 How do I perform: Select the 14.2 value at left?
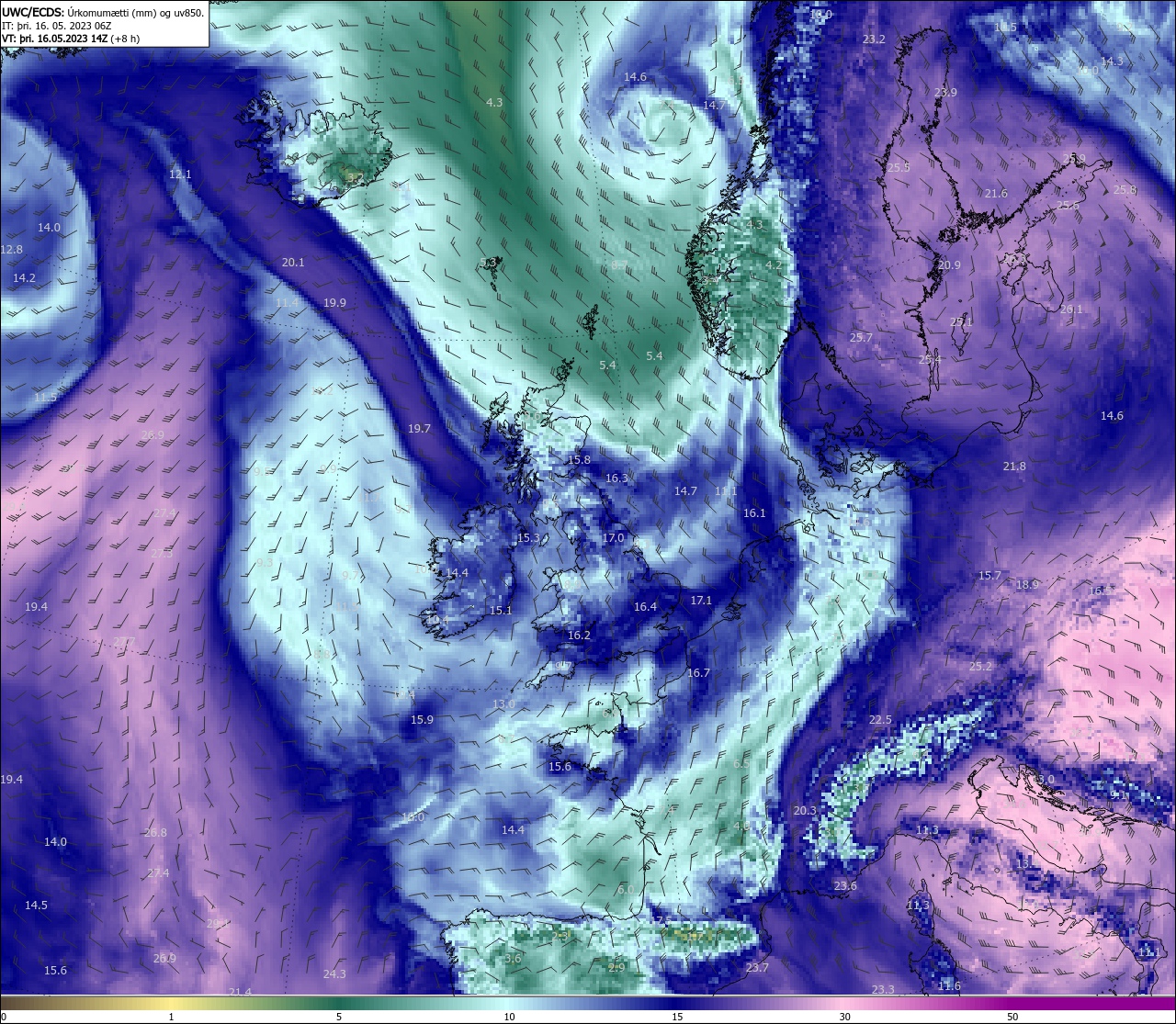point(24,278)
